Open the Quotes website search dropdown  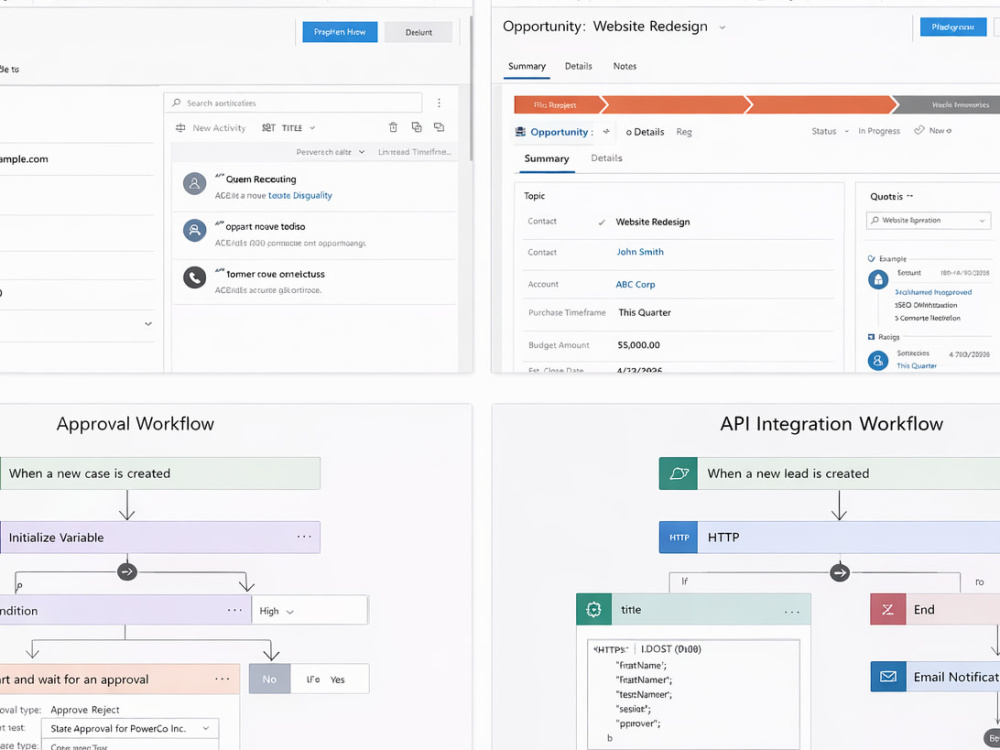click(929, 220)
